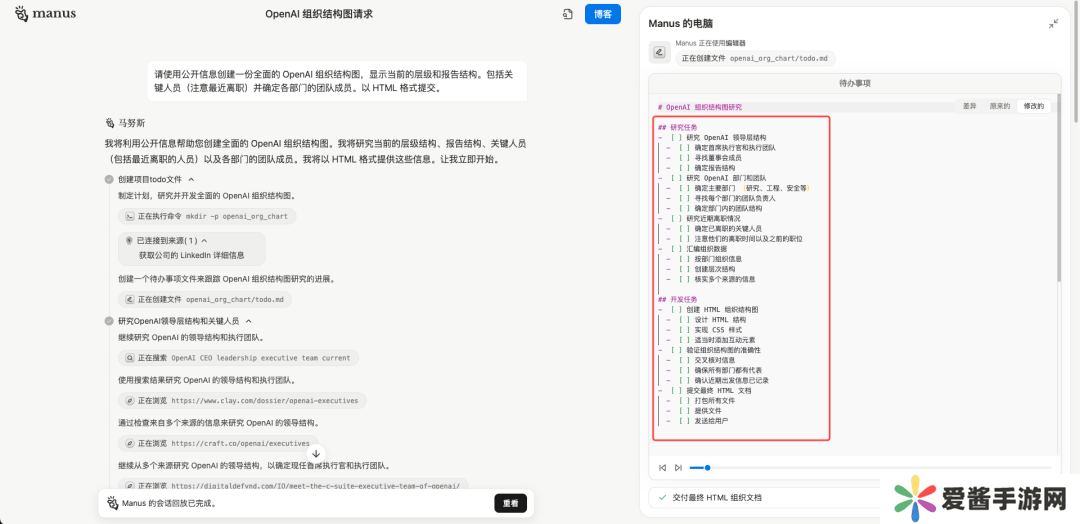Collapse the 已连接到来源(1) section
Viewport: 1080px width, 524px height.
coord(204,241)
